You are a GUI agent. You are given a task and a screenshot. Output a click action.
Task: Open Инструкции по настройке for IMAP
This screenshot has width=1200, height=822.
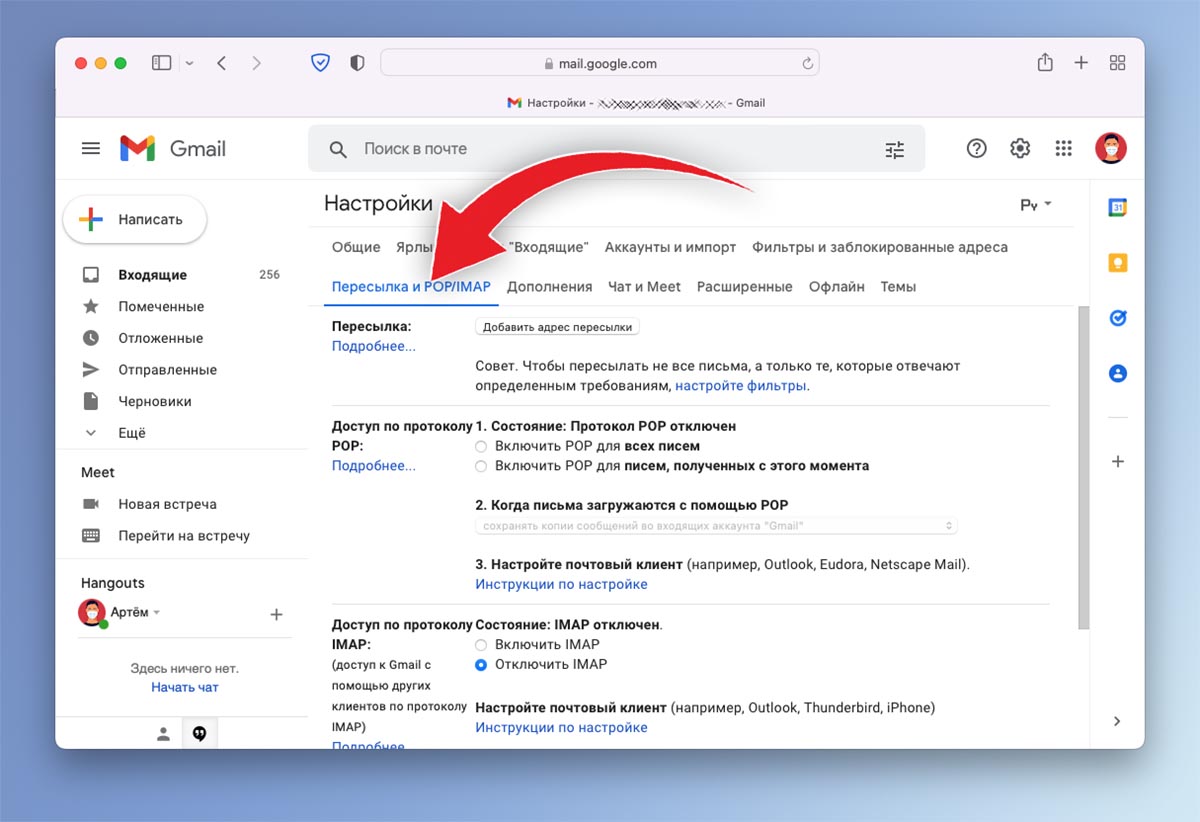(561, 727)
